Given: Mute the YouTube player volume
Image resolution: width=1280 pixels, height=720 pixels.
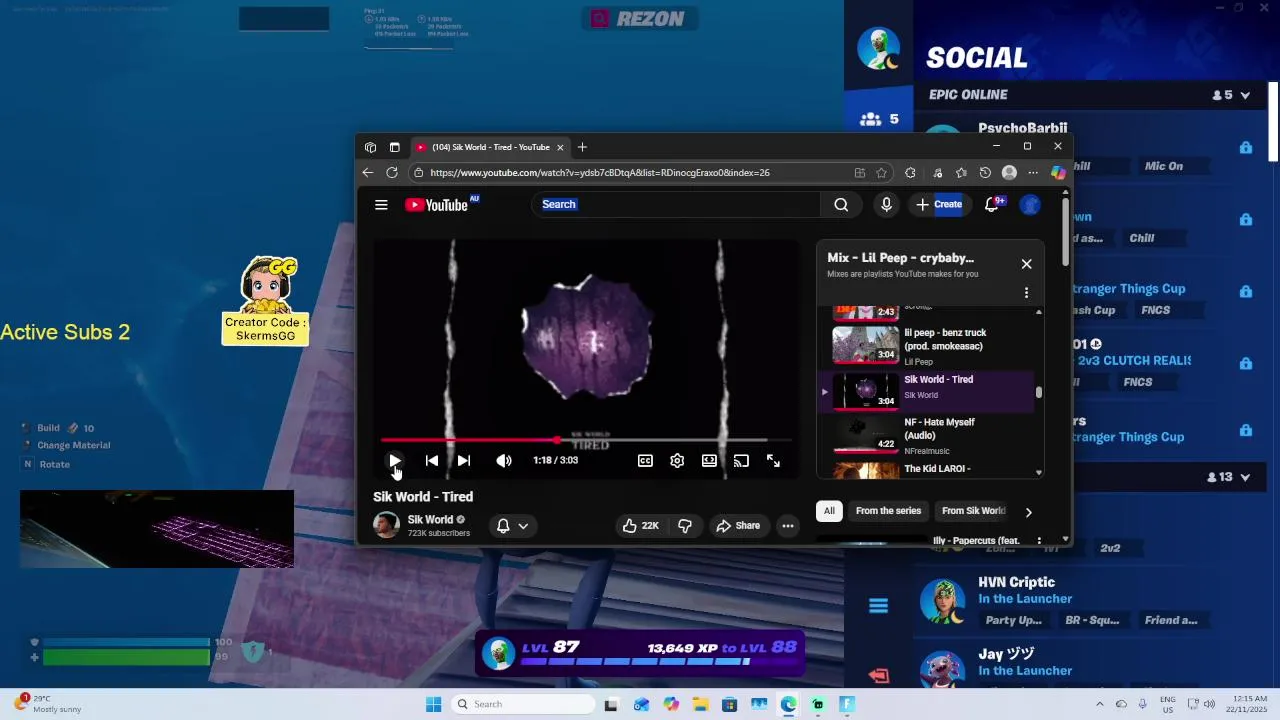Looking at the screenshot, I should point(504,460).
